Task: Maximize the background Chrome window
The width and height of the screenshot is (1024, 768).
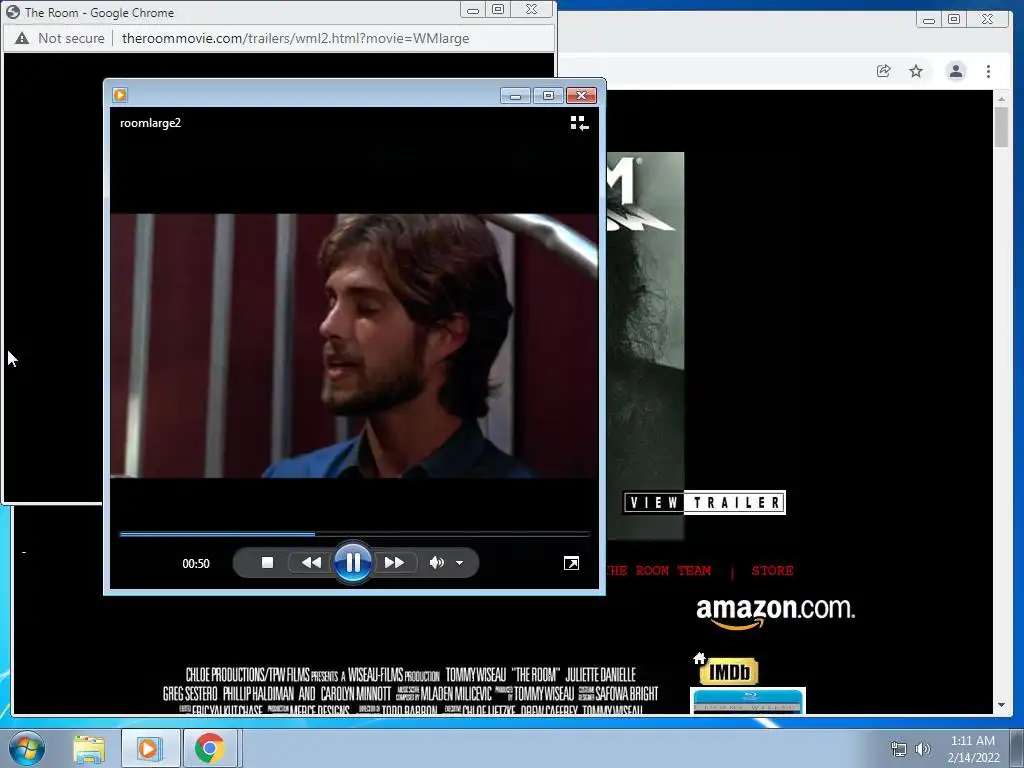Action: [954, 20]
